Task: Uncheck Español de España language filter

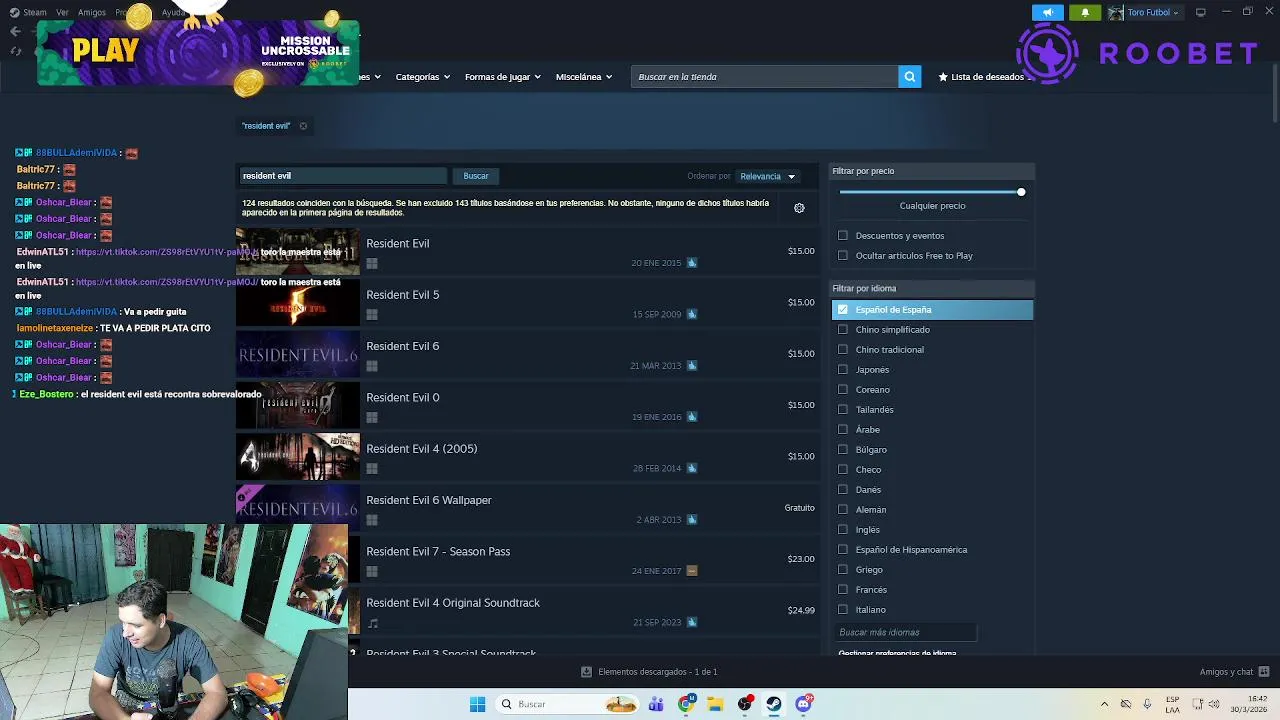Action: coord(843,310)
